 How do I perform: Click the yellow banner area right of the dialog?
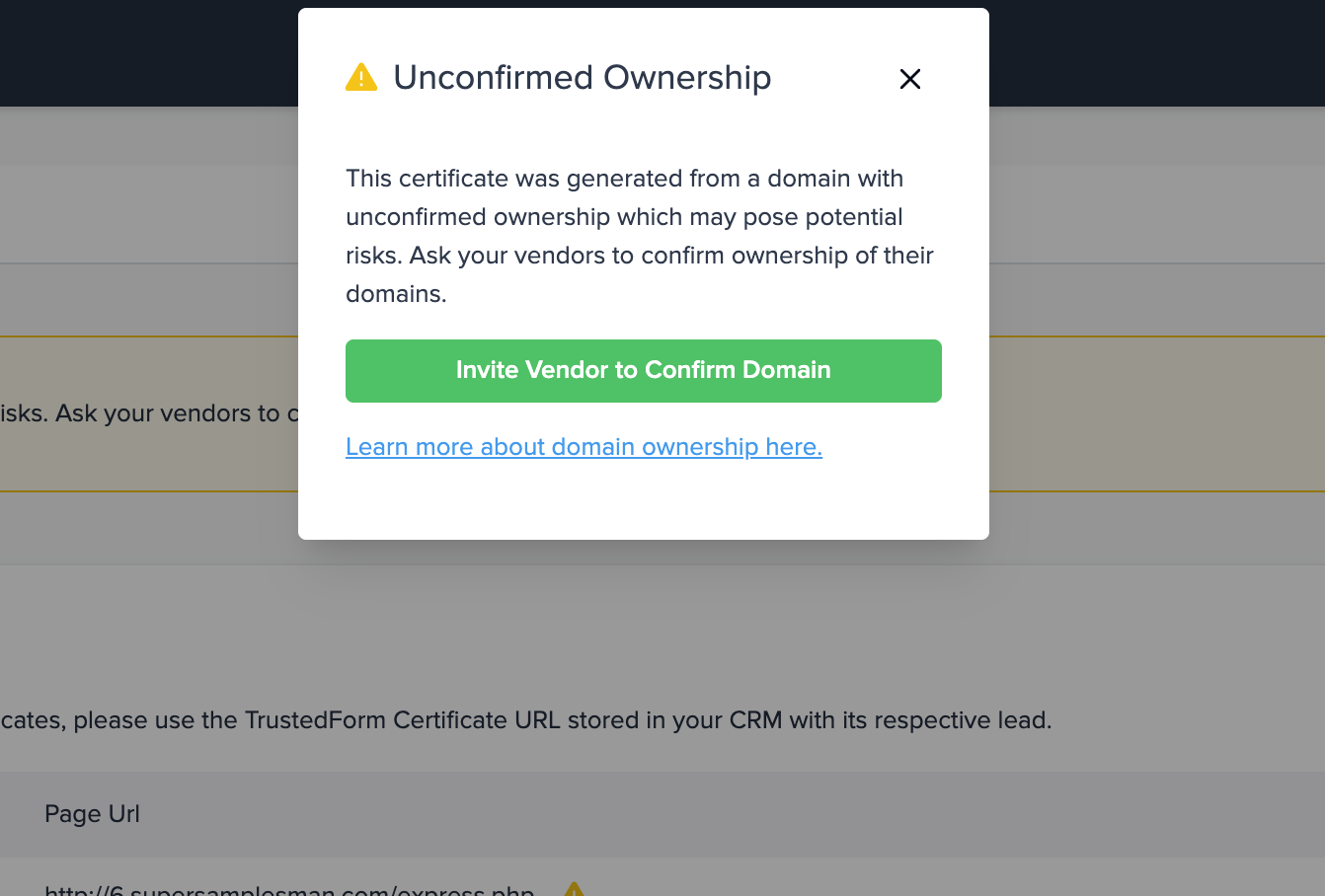point(1157,414)
